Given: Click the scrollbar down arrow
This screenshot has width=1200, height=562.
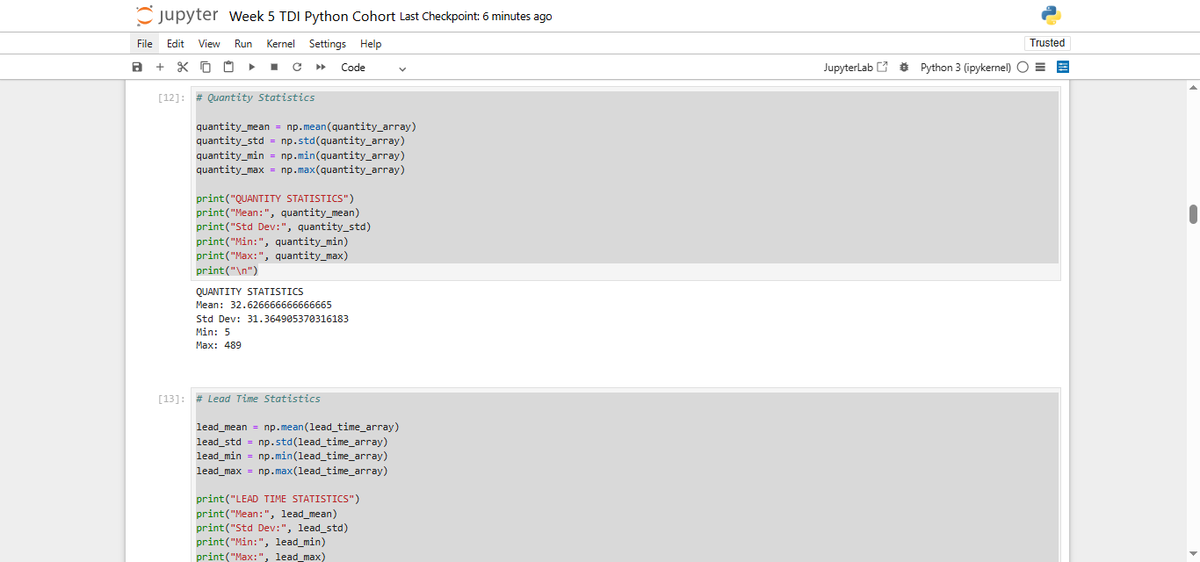Looking at the screenshot, I should point(1192,555).
